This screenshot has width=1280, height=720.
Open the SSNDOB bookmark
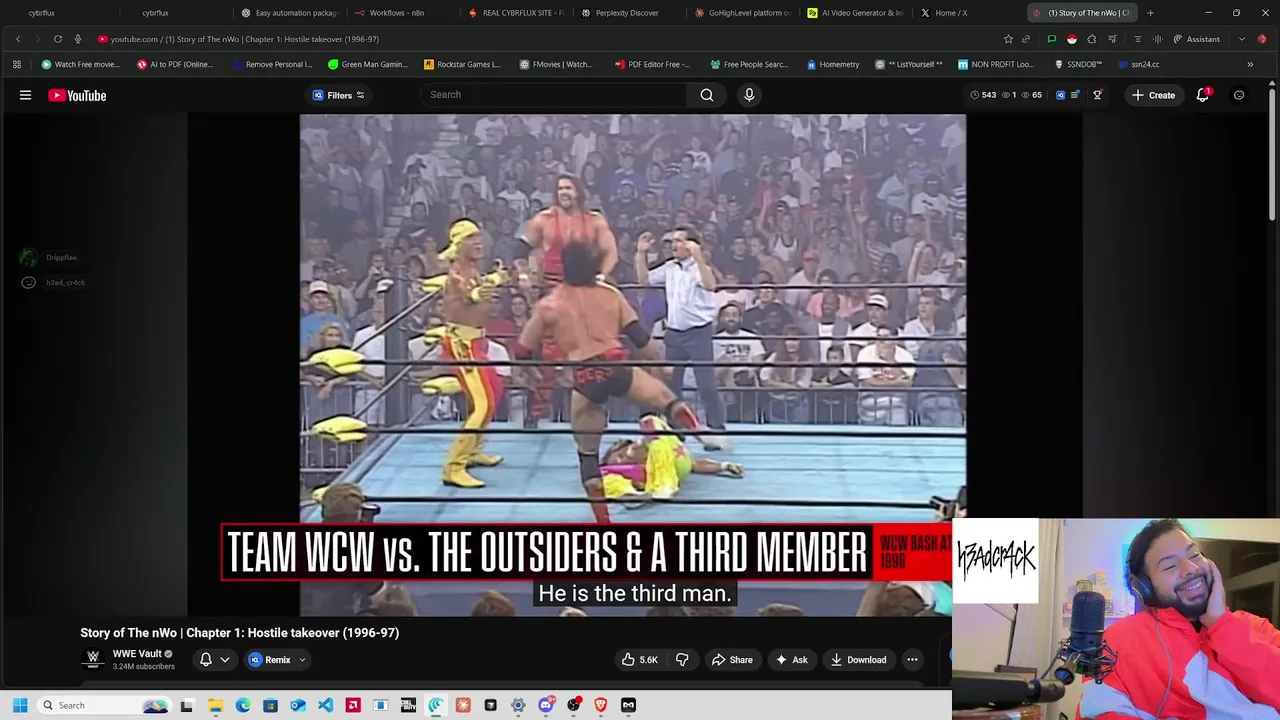[x=1078, y=64]
